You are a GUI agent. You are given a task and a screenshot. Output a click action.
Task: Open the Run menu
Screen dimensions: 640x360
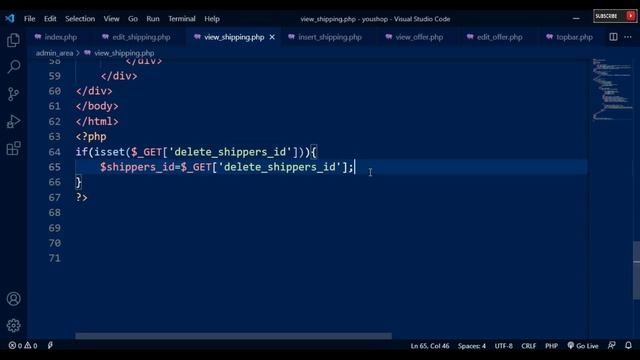(x=153, y=19)
